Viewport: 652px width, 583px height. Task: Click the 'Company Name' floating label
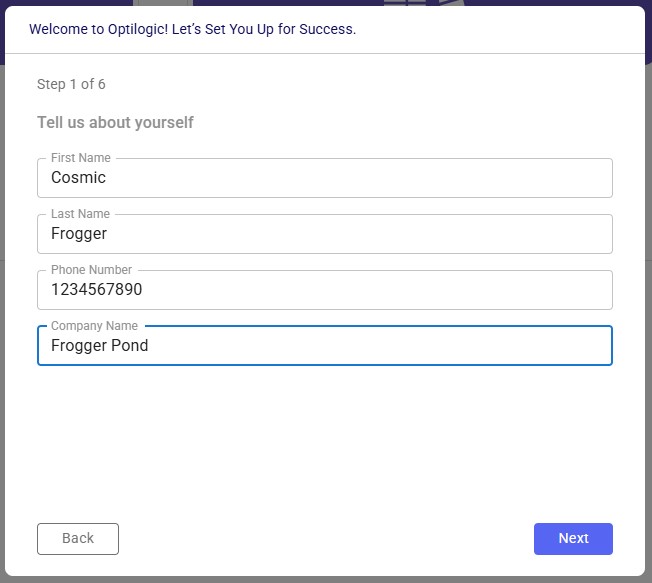tap(94, 326)
